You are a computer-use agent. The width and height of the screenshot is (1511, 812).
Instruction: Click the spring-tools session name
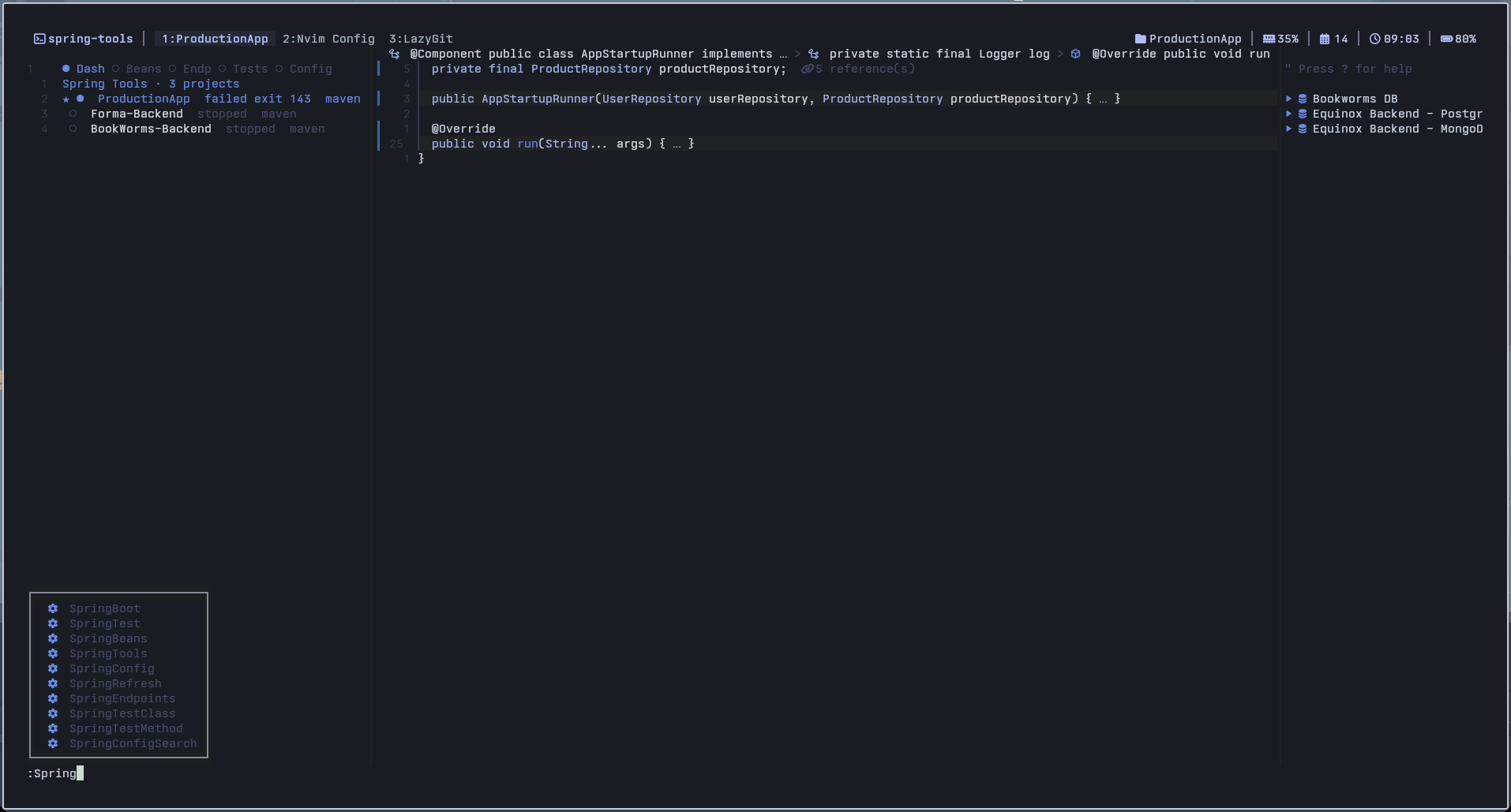click(91, 39)
